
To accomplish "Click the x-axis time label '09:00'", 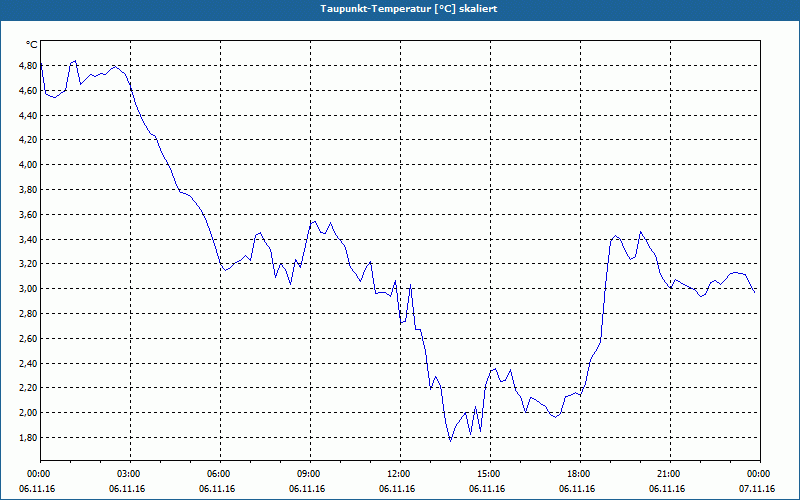I will pos(310,474).
